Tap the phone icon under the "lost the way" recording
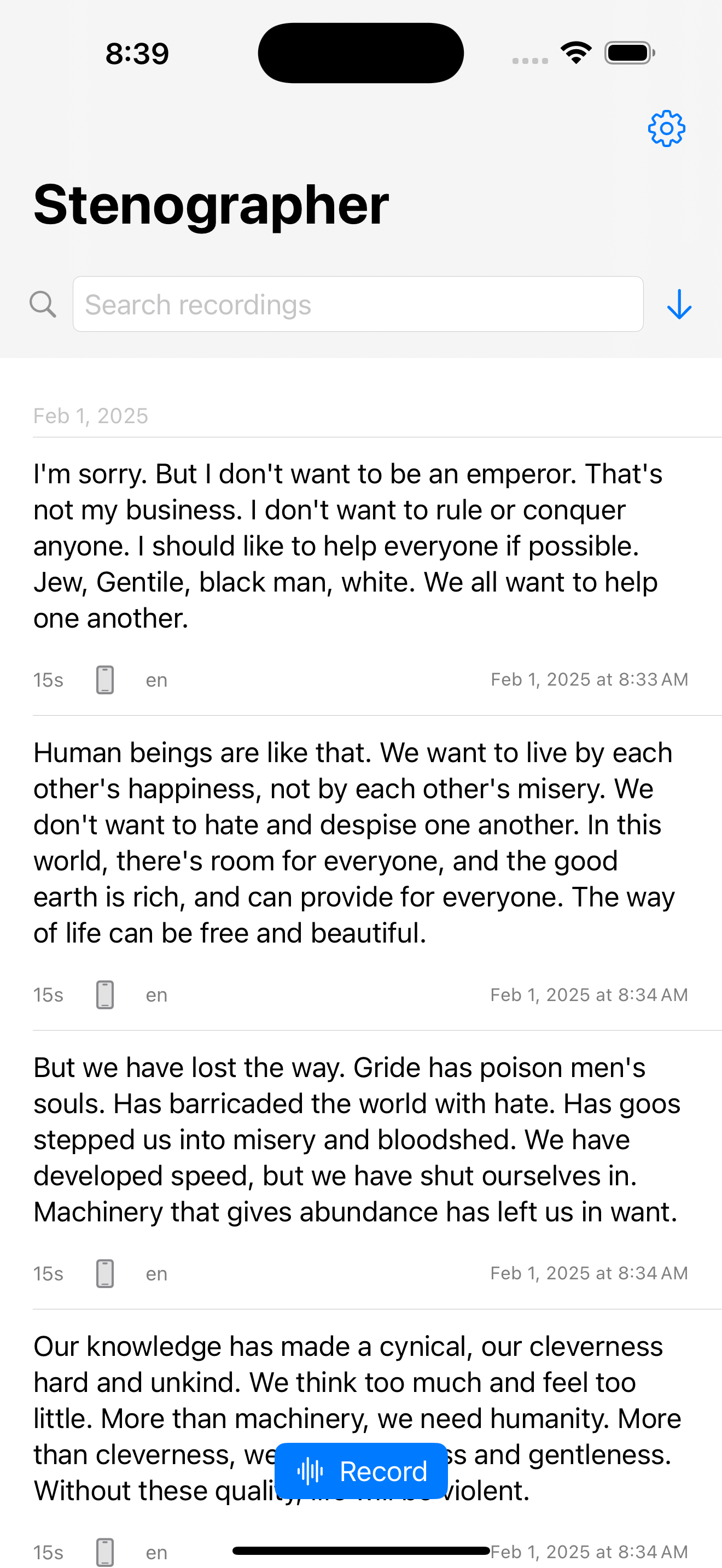722x1568 pixels. (104, 1273)
